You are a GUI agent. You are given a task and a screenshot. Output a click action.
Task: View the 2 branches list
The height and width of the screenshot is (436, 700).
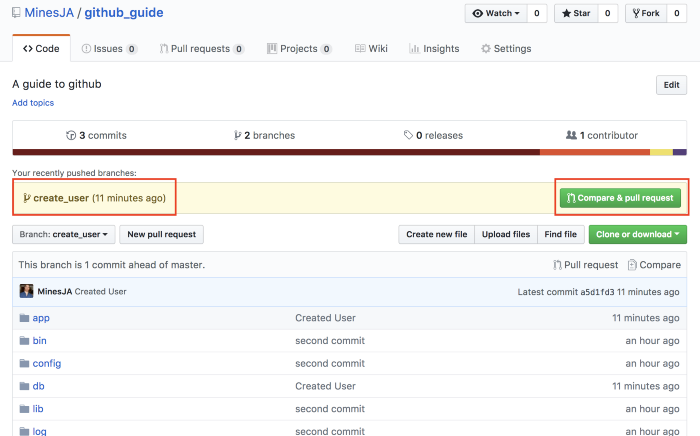264,135
